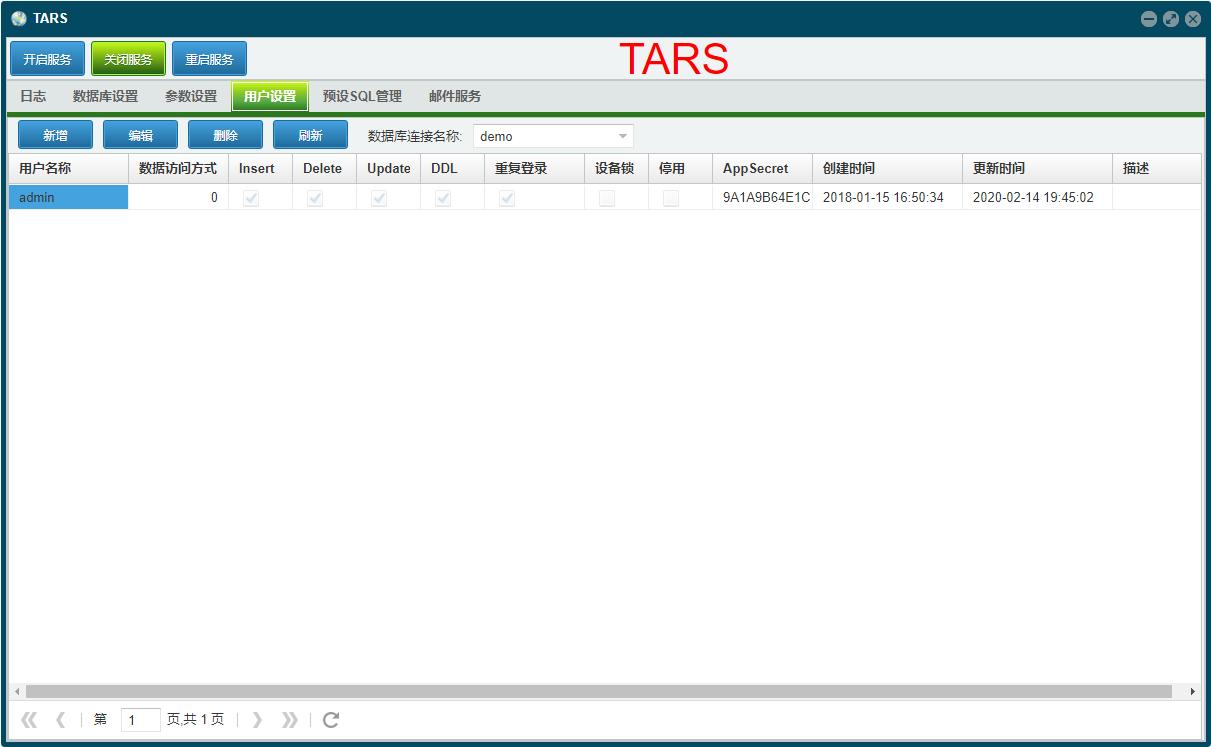Click the 刷新 button
The image size is (1211, 747).
(x=310, y=135)
